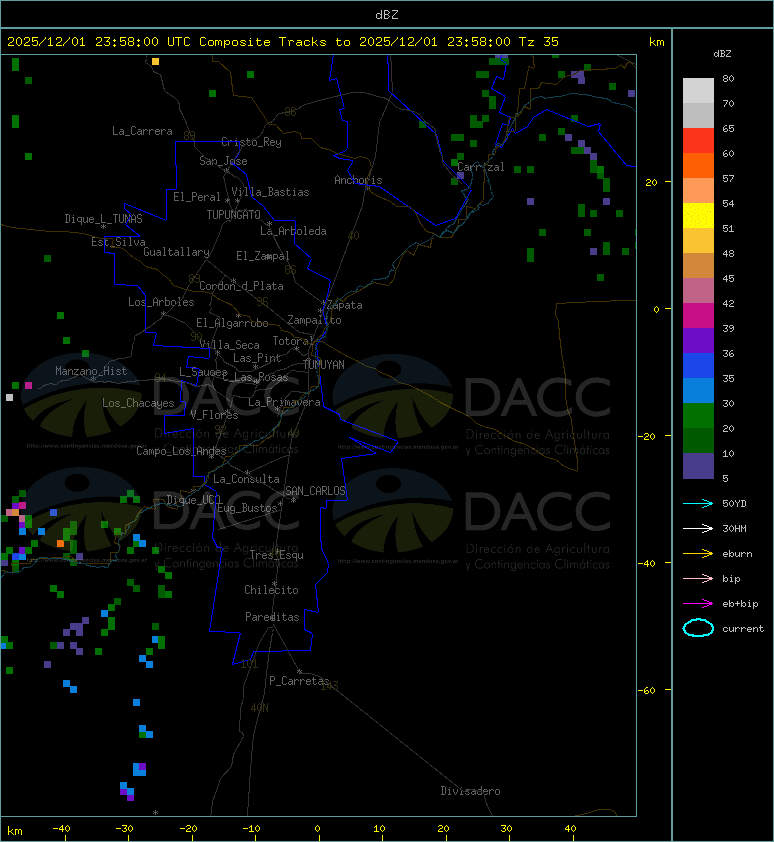Click the Villa_Seca place label

[229, 345]
